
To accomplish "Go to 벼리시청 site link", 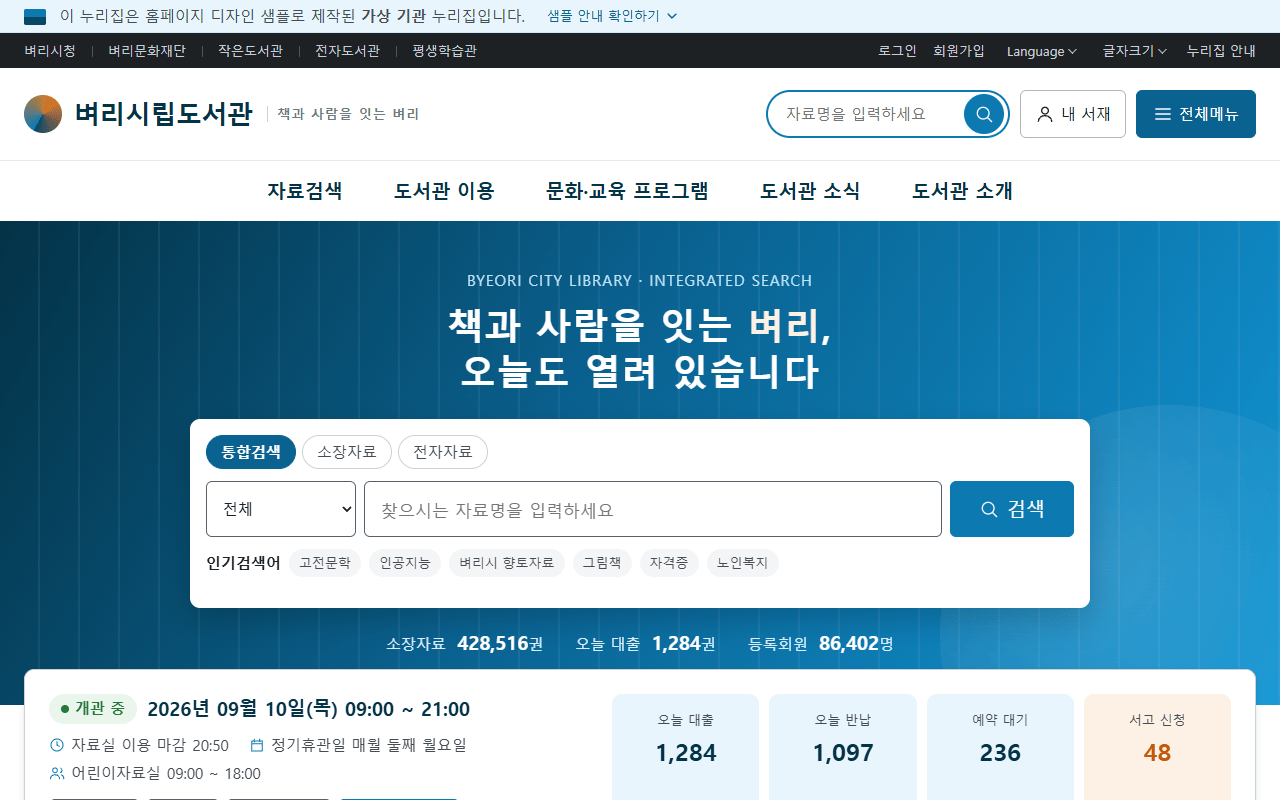I will pos(50,51).
